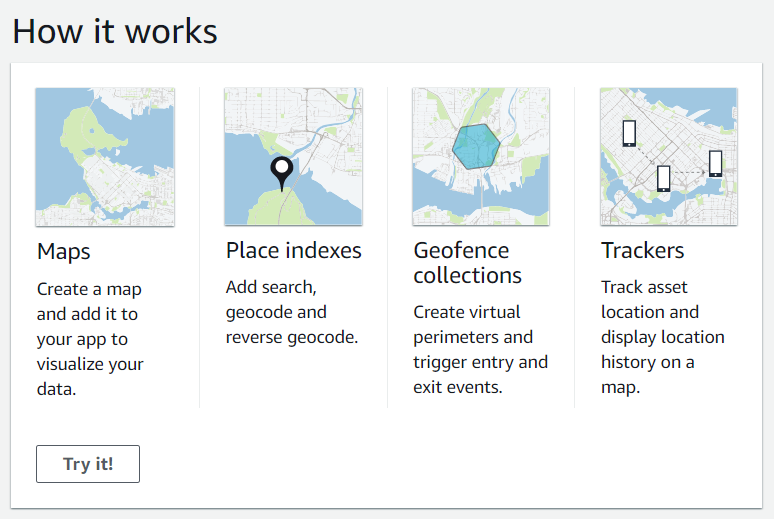
Task: Select the rightmost phone tracker icon
Action: 716,163
